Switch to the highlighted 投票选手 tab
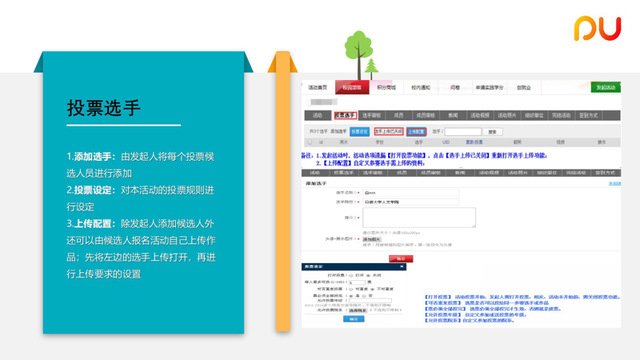The width and height of the screenshot is (640, 360). 345,116
